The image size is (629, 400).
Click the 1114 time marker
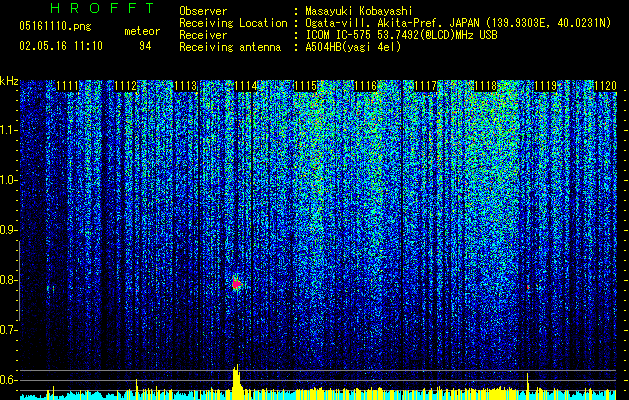click(246, 86)
